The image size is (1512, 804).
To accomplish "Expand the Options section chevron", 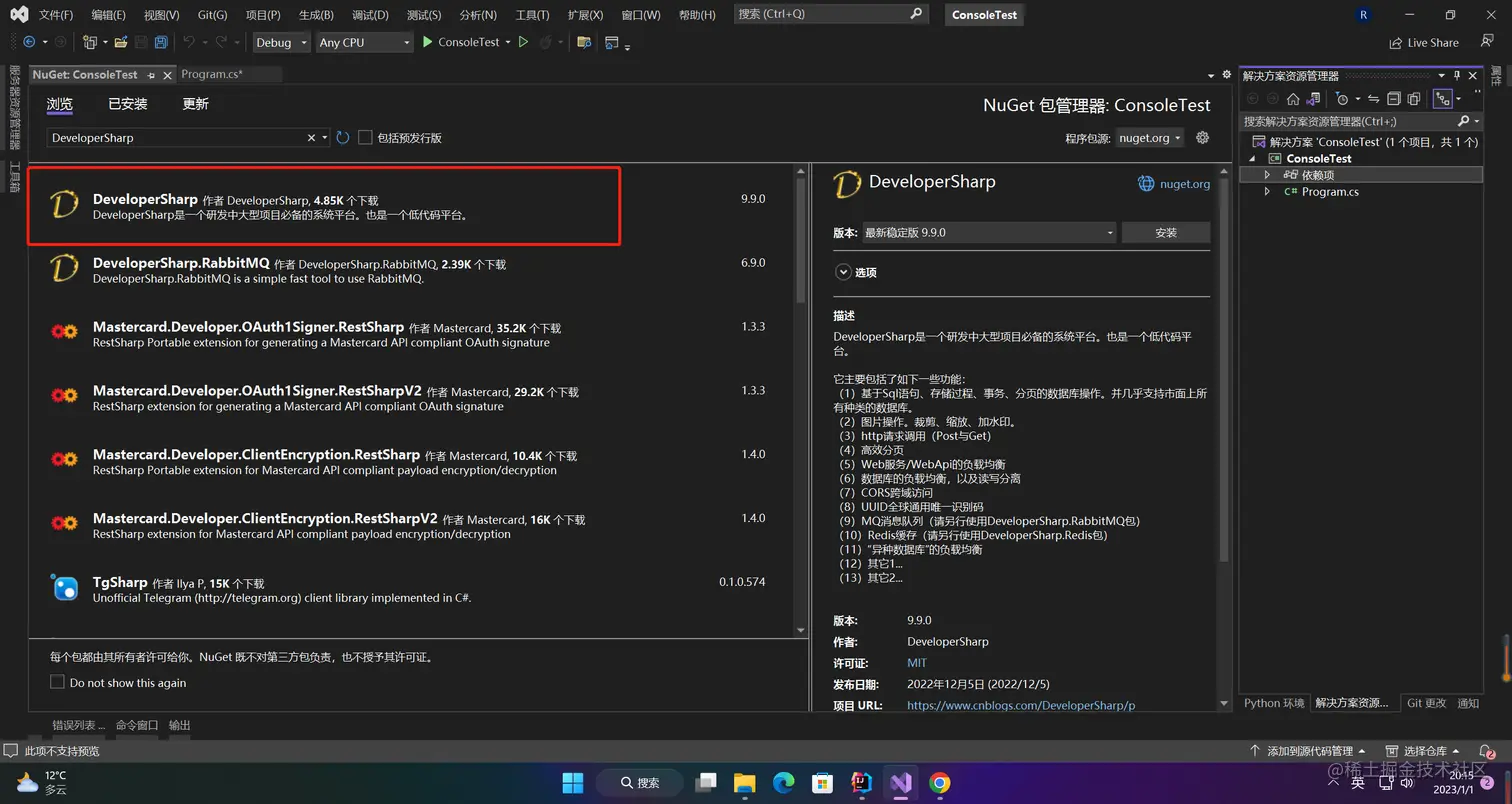I will coord(844,272).
